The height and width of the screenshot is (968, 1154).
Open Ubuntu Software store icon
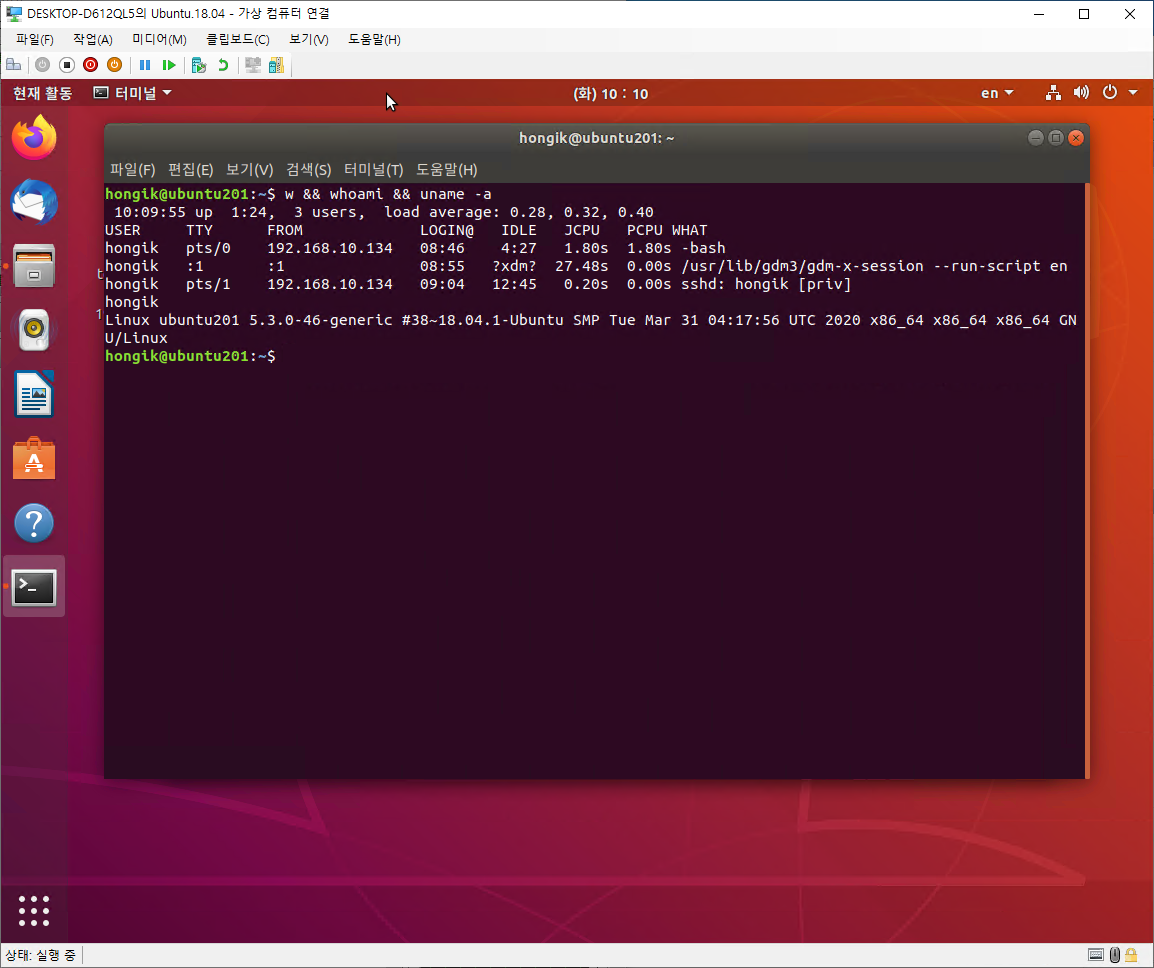pos(34,459)
